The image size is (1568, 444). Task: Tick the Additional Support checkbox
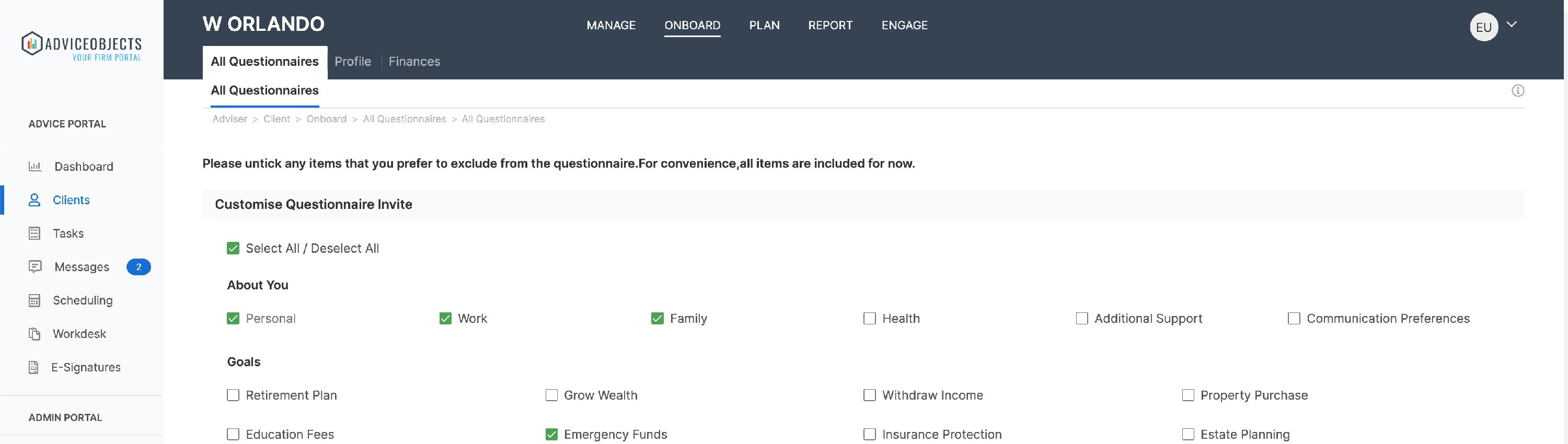tap(1081, 318)
